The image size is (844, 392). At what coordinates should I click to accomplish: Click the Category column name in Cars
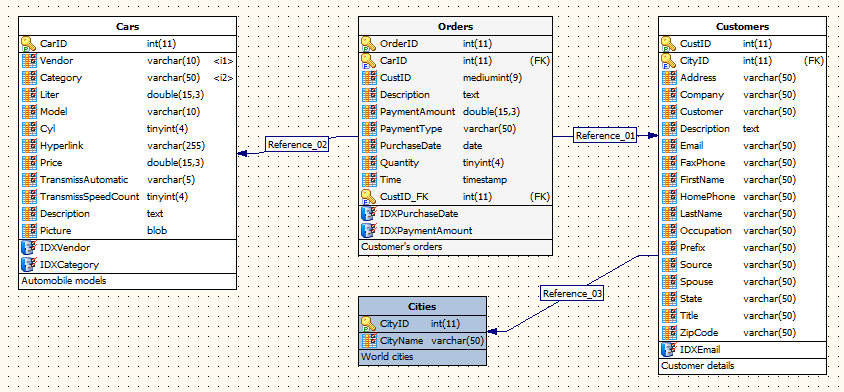click(61, 78)
